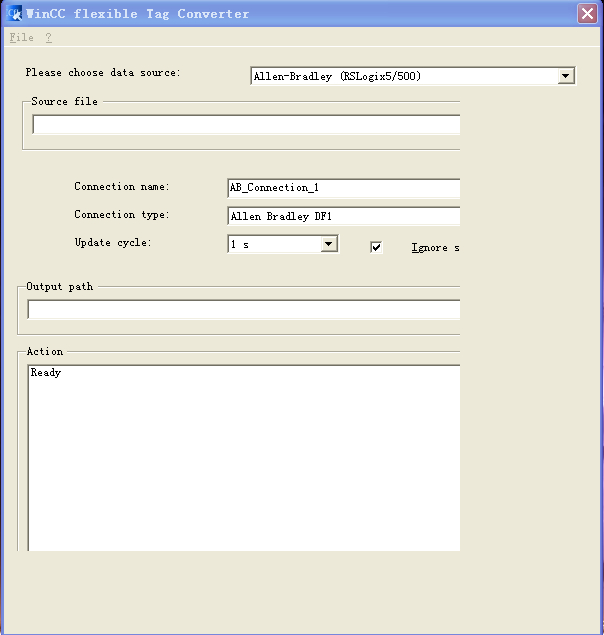Click the Action log text area showing Ready
The width and height of the screenshot is (604, 635).
[244, 458]
